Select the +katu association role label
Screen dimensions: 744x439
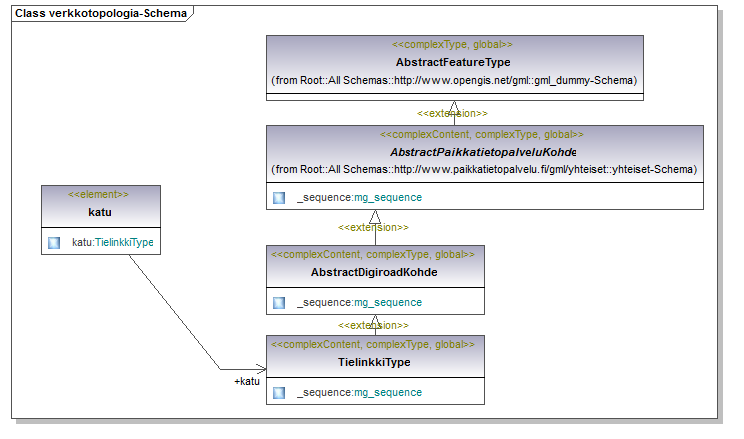pyautogui.click(x=246, y=381)
